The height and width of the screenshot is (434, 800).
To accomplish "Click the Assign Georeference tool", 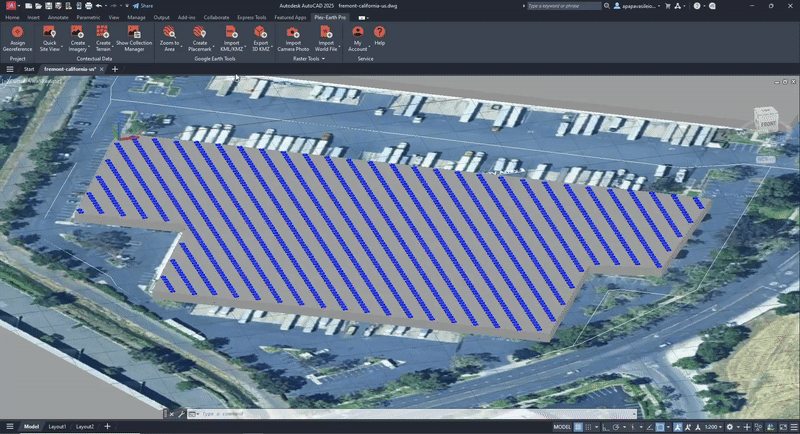I will (17, 38).
